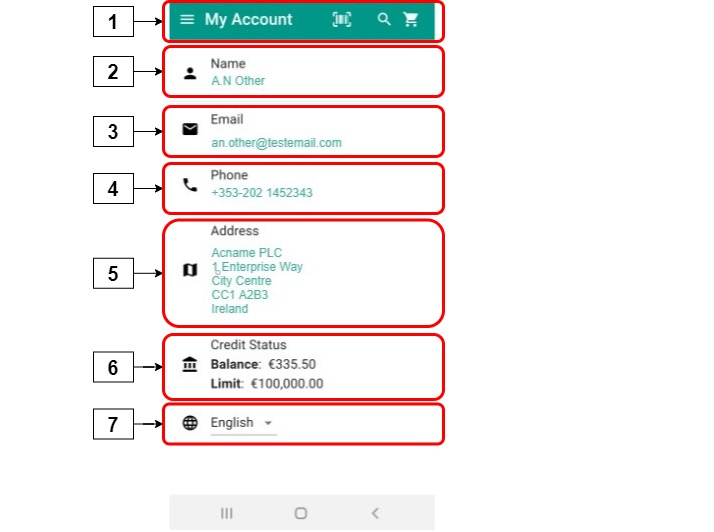
Task: Click the envelope icon beside Email
Action: click(190, 129)
